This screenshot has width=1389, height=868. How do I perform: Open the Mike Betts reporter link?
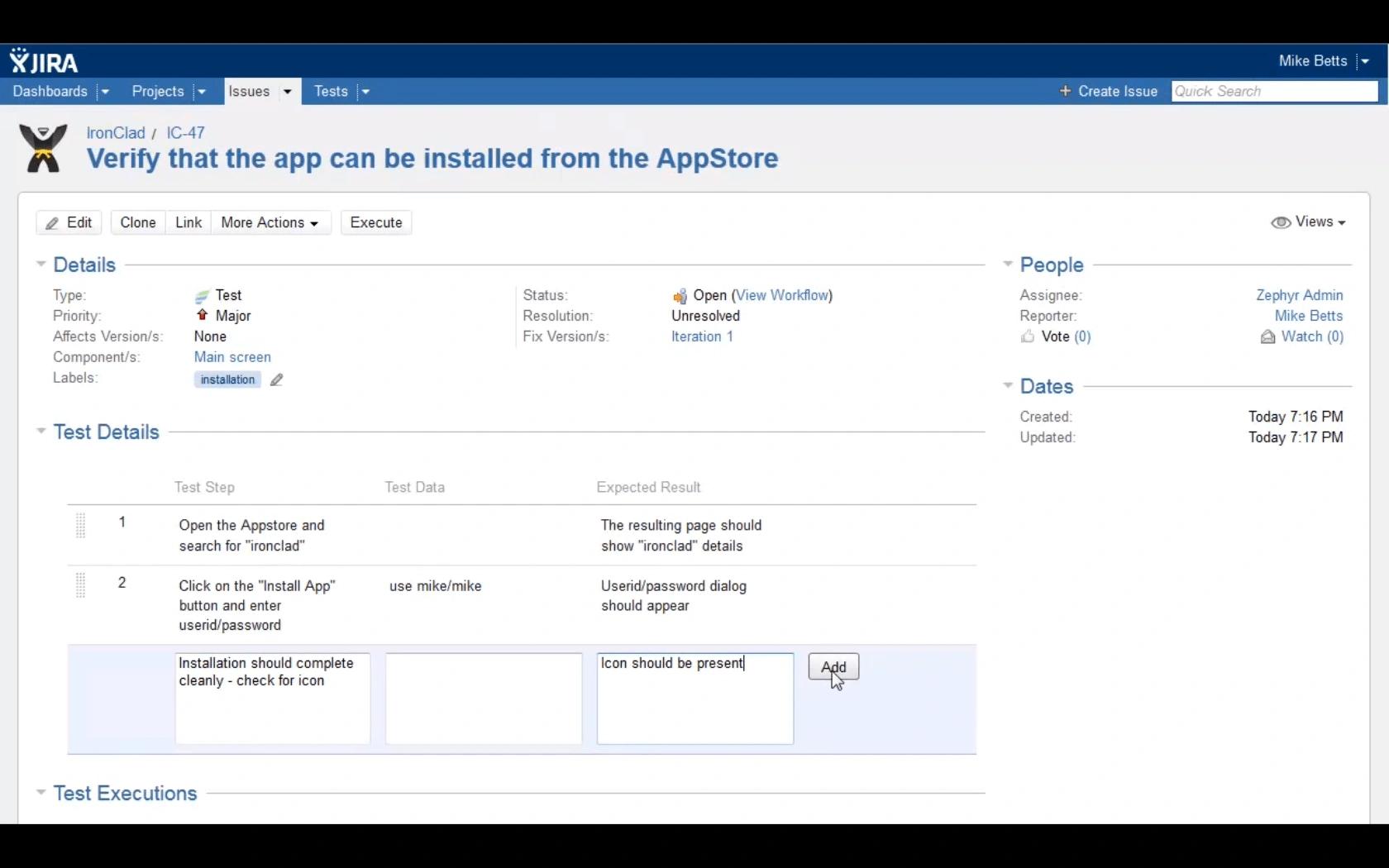[x=1309, y=316]
